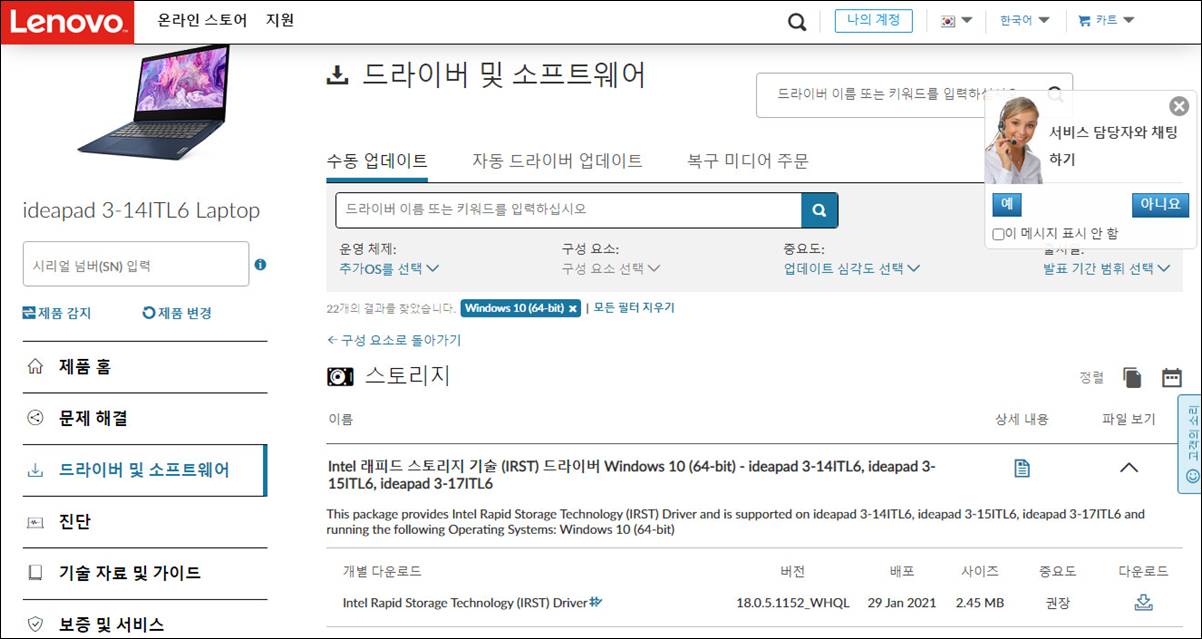Viewport: 1202px width, 639px height.
Task: Focus the serial number (SN) input field
Action: (x=136, y=264)
